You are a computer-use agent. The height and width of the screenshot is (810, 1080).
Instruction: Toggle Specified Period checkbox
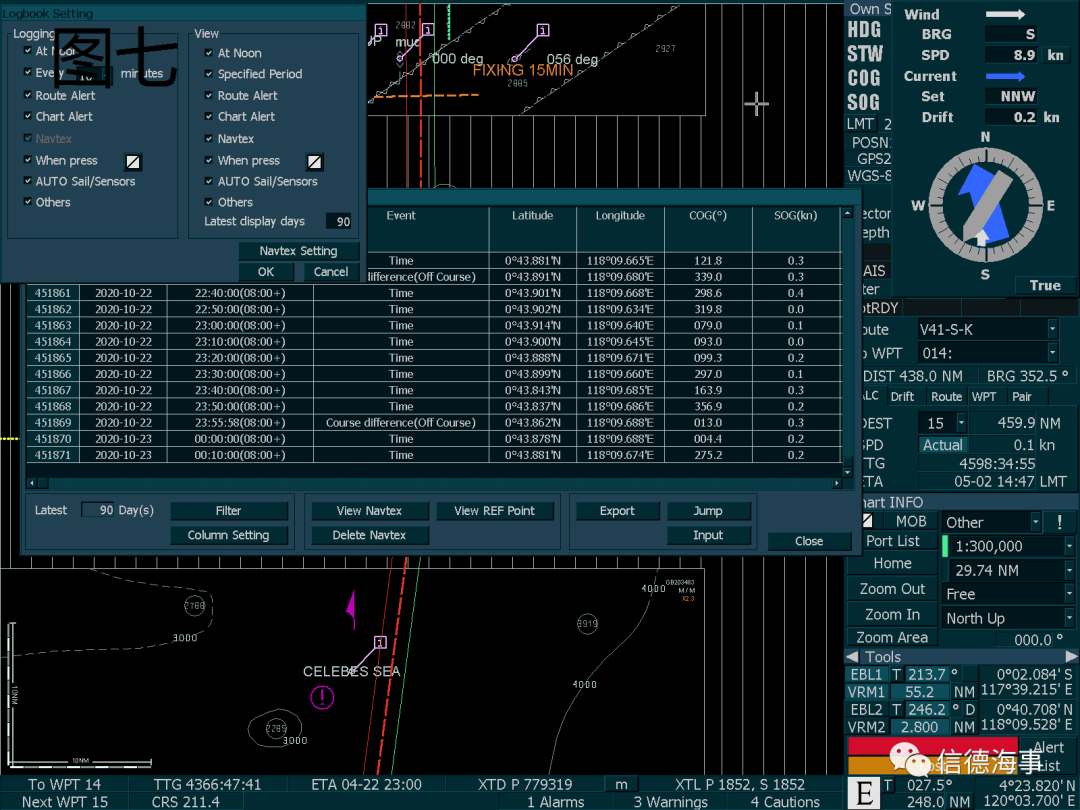point(209,73)
